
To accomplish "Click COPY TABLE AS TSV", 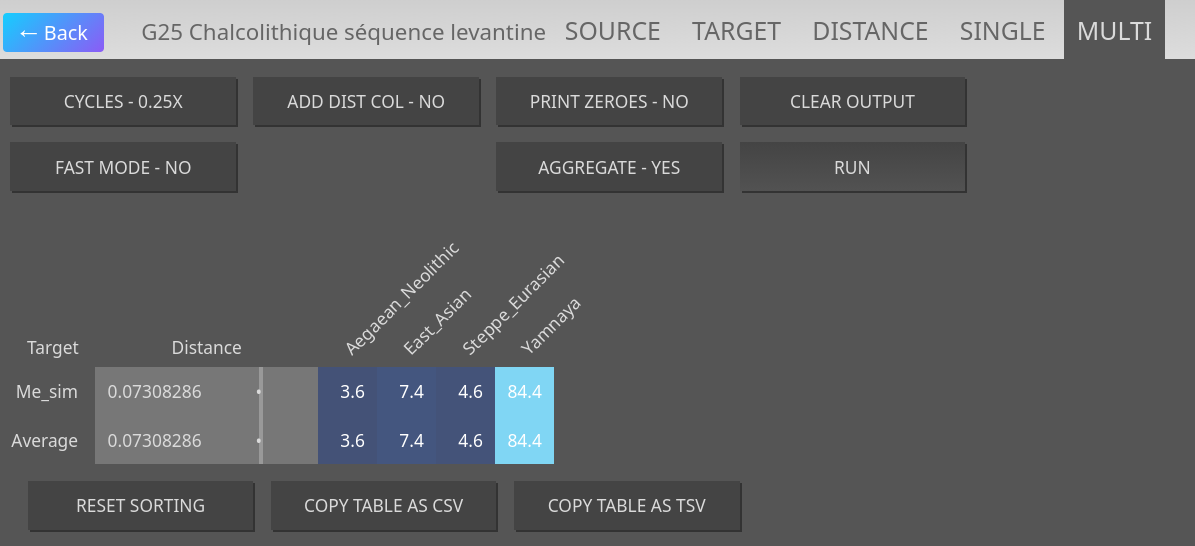I will (x=626, y=506).
